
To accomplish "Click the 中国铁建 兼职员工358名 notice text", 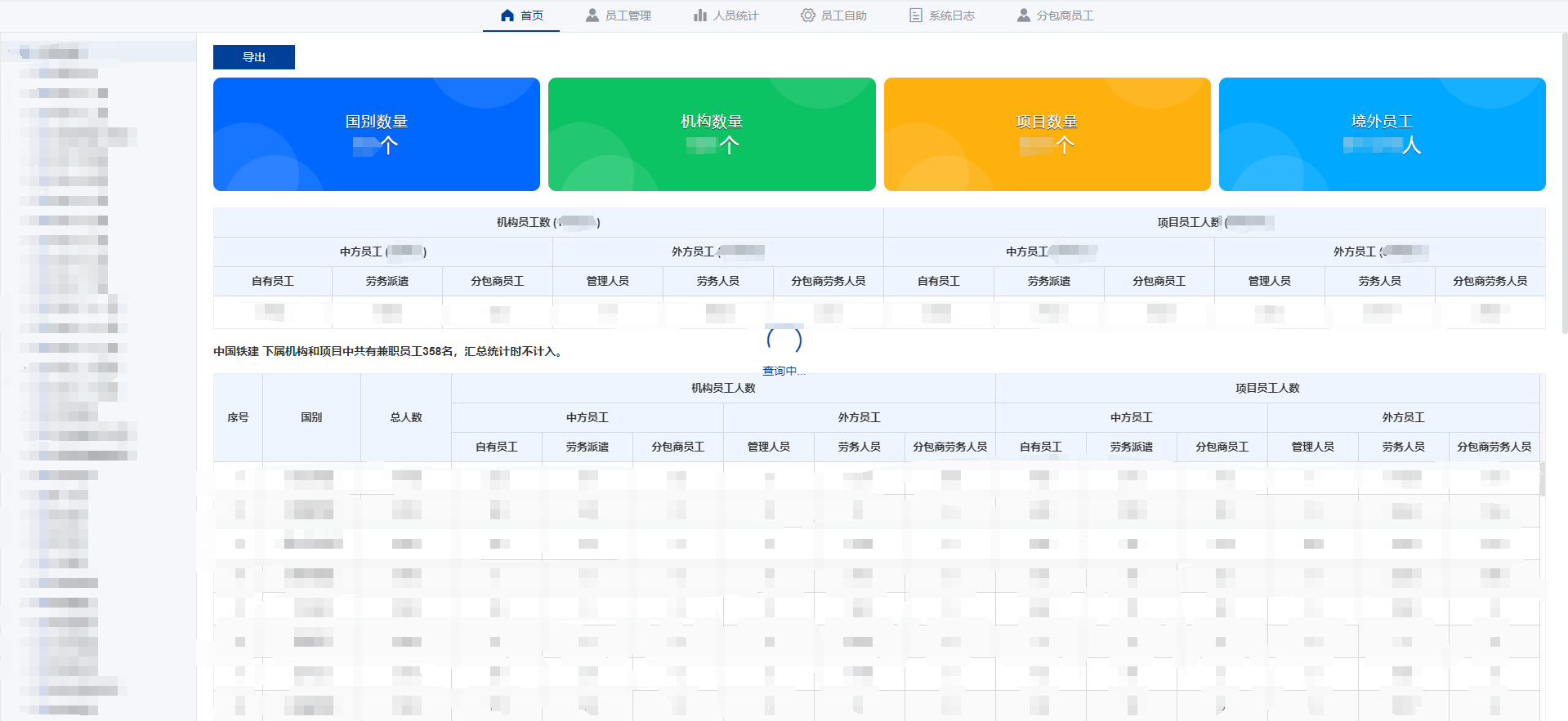I will click(390, 351).
